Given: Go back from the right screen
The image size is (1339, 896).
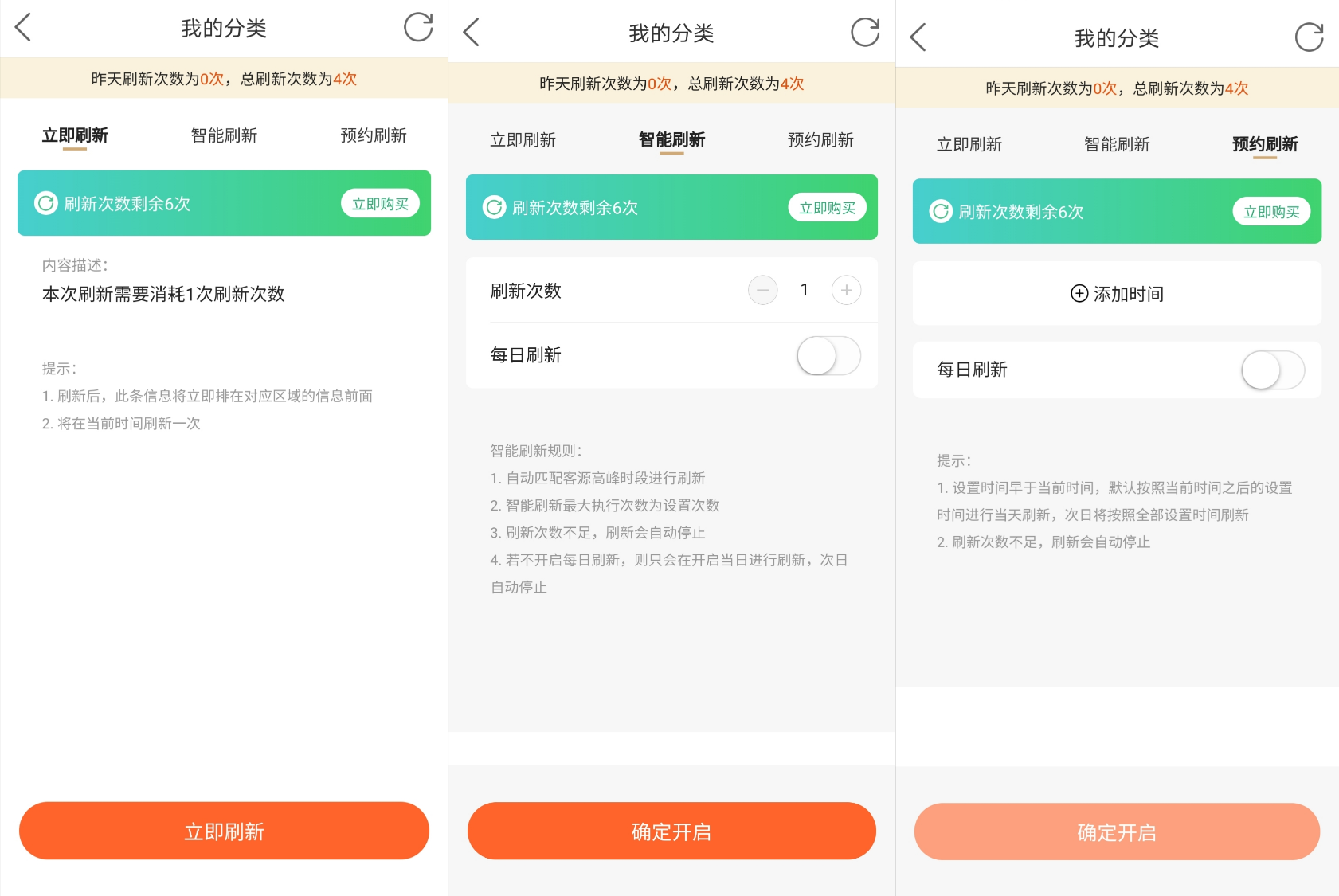Looking at the screenshot, I should 918,37.
